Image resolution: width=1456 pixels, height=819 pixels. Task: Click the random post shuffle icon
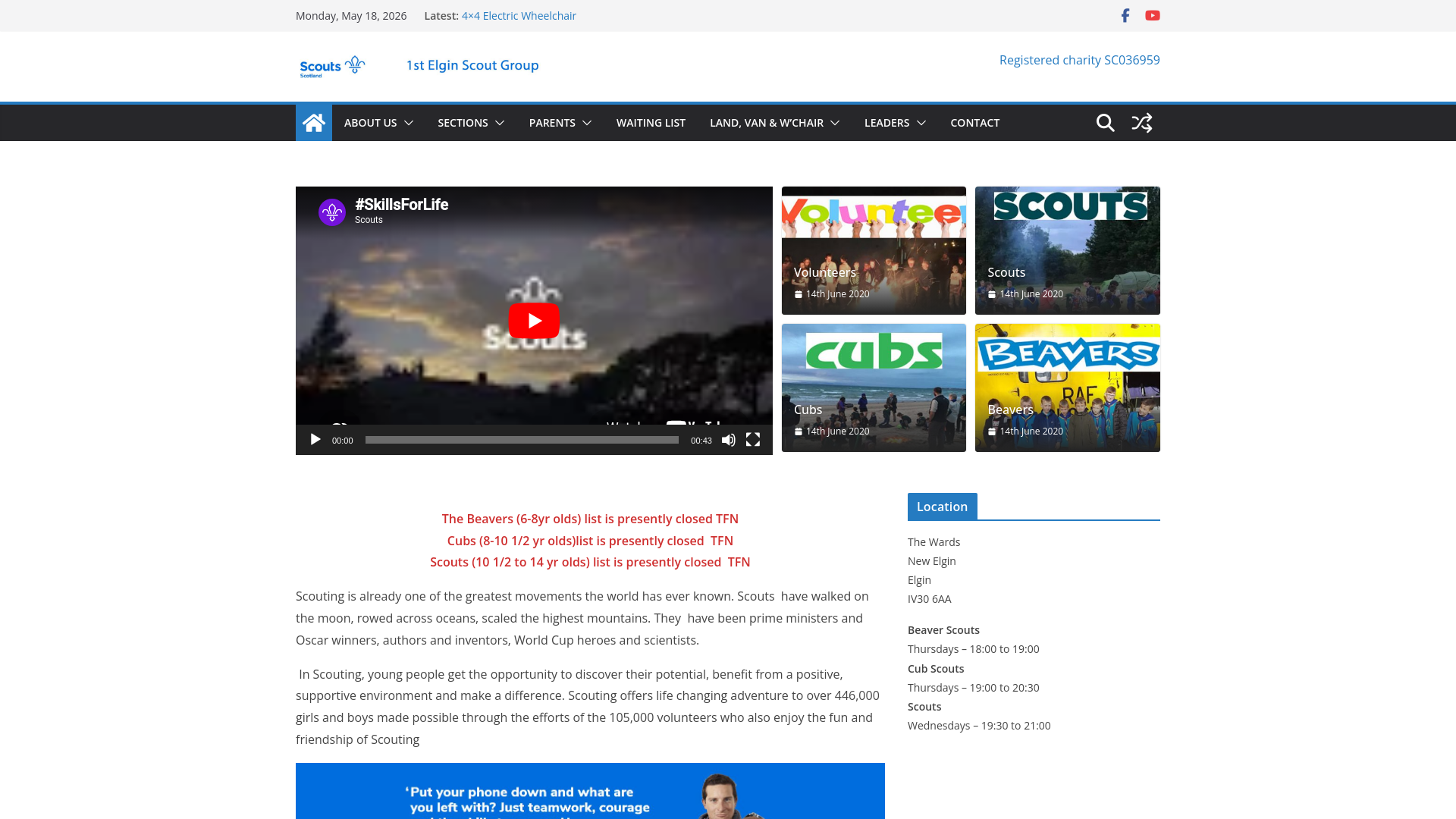point(1142,123)
